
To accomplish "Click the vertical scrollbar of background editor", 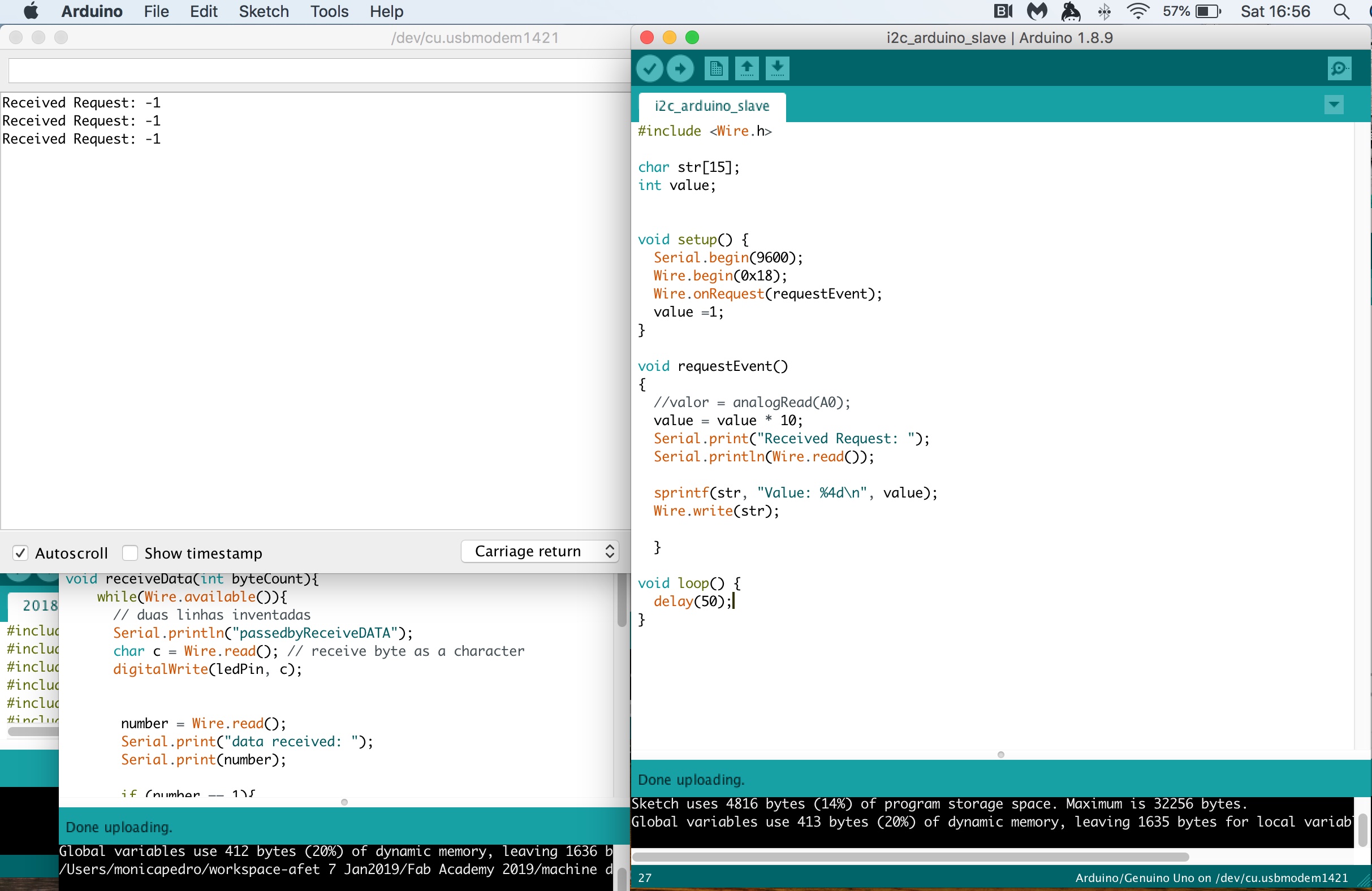I will 622,600.
